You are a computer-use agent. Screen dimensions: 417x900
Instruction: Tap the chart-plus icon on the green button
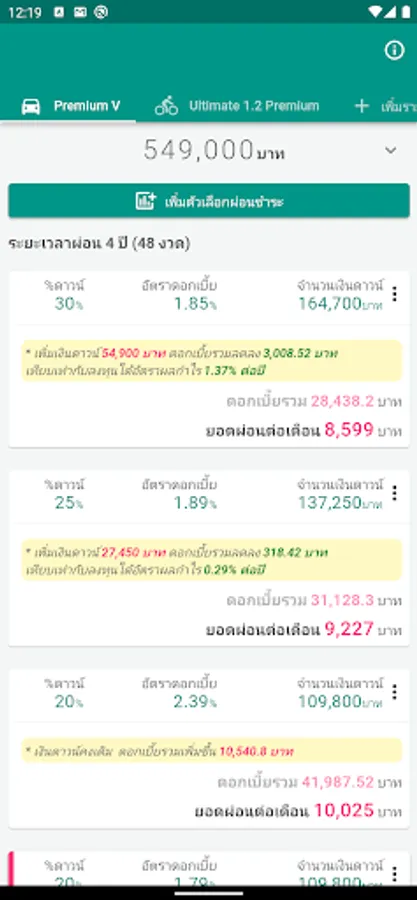[x=146, y=201]
